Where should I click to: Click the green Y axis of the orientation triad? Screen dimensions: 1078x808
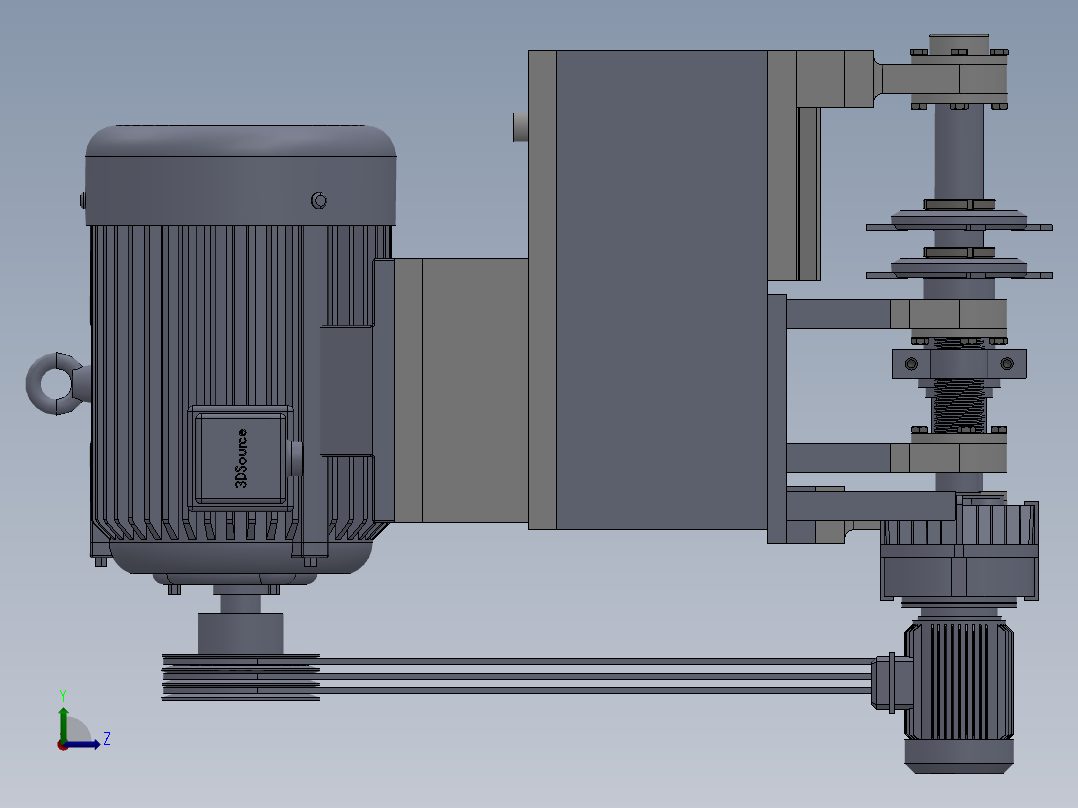pos(63,724)
